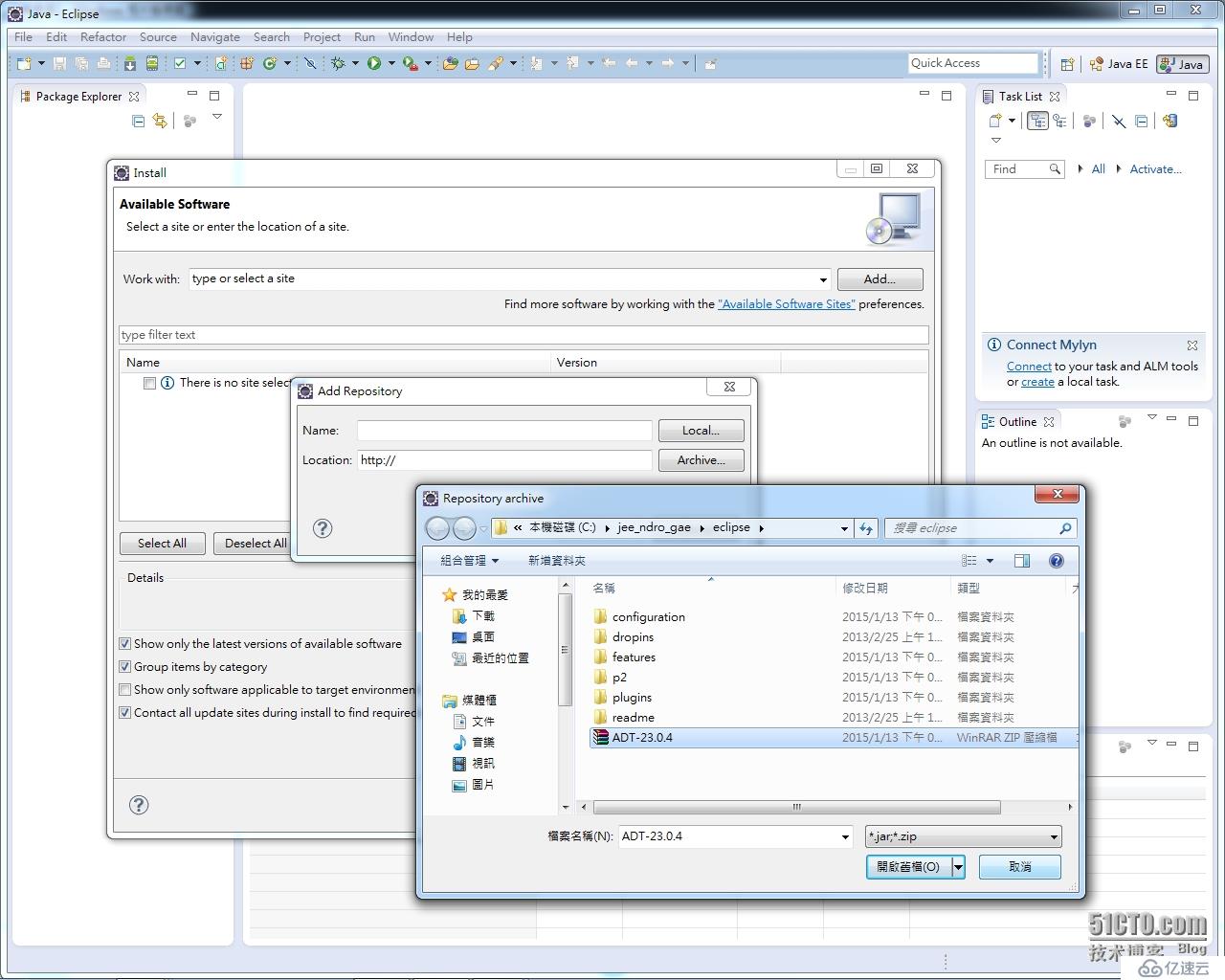Click the Select All button
Viewport: 1225px width, 980px height.
click(x=162, y=544)
